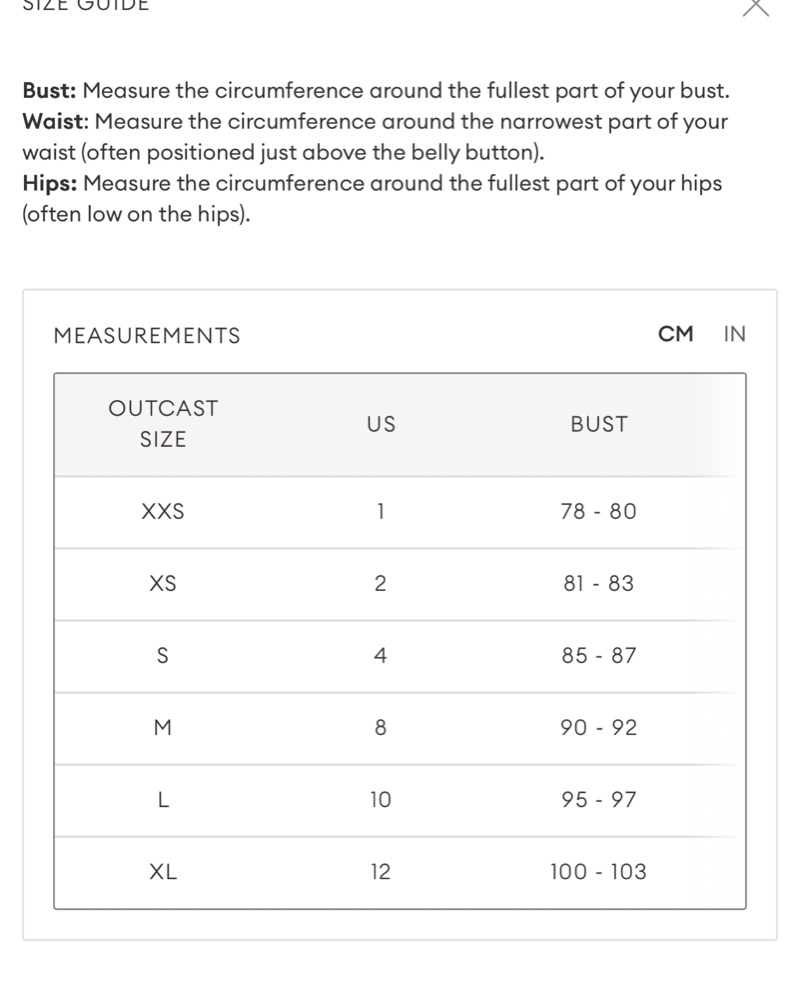Click the 78 - 80 bust value

(x=599, y=511)
